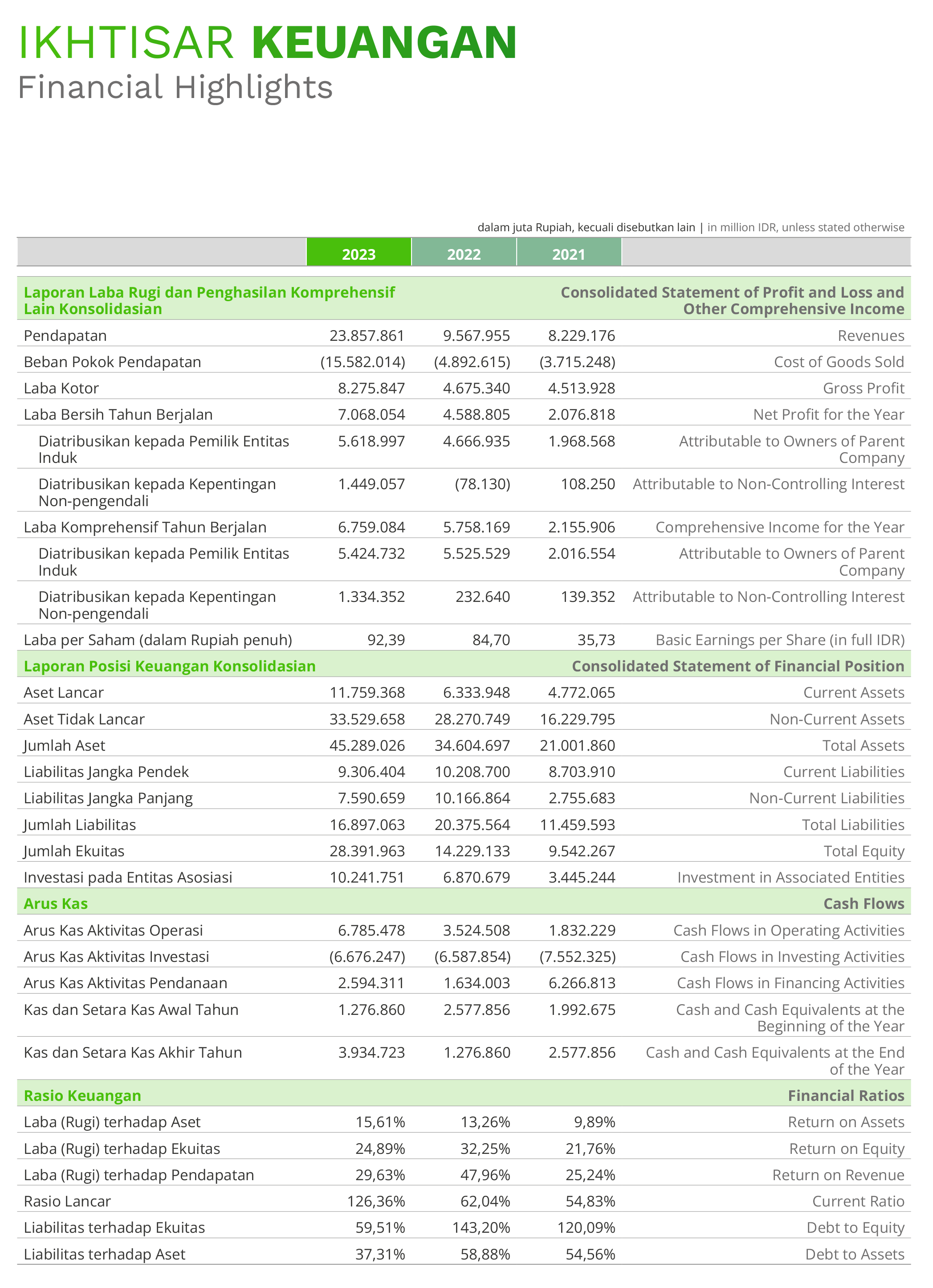Click the Financial Highlights subtitle

[175, 88]
